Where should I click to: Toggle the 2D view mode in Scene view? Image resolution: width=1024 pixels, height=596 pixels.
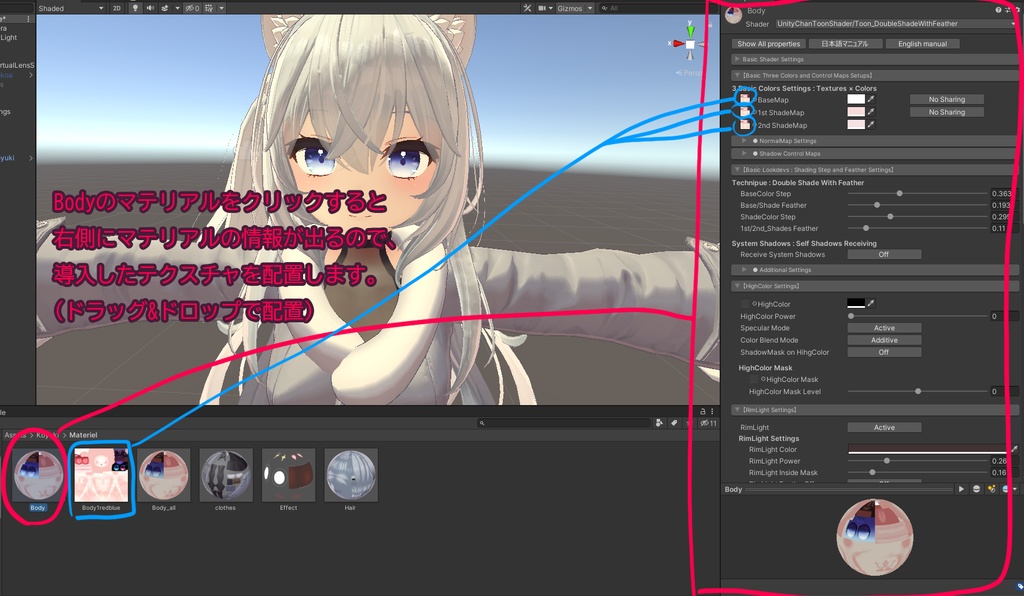pyautogui.click(x=117, y=8)
